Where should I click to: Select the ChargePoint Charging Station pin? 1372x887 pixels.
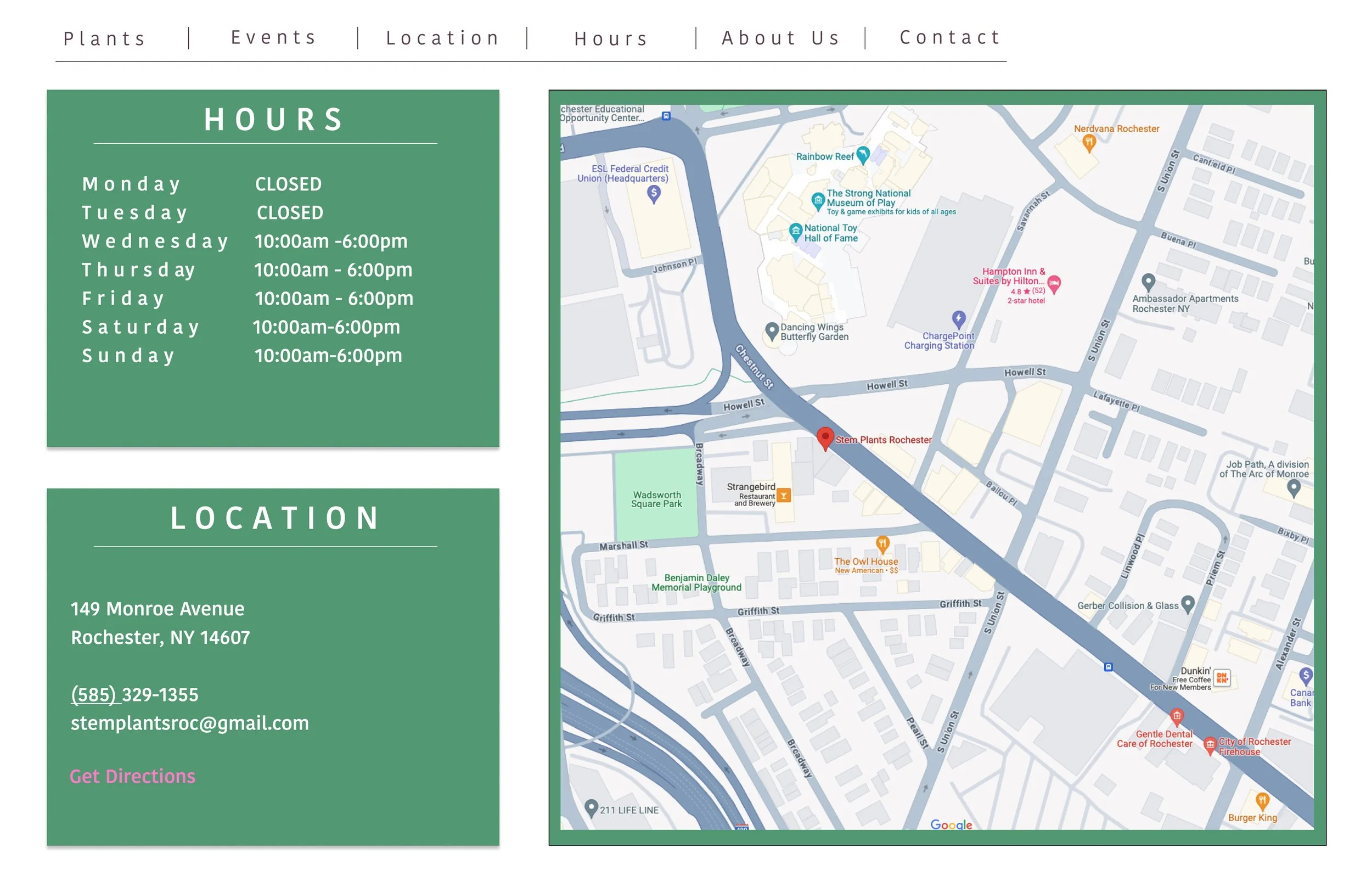pos(958,318)
